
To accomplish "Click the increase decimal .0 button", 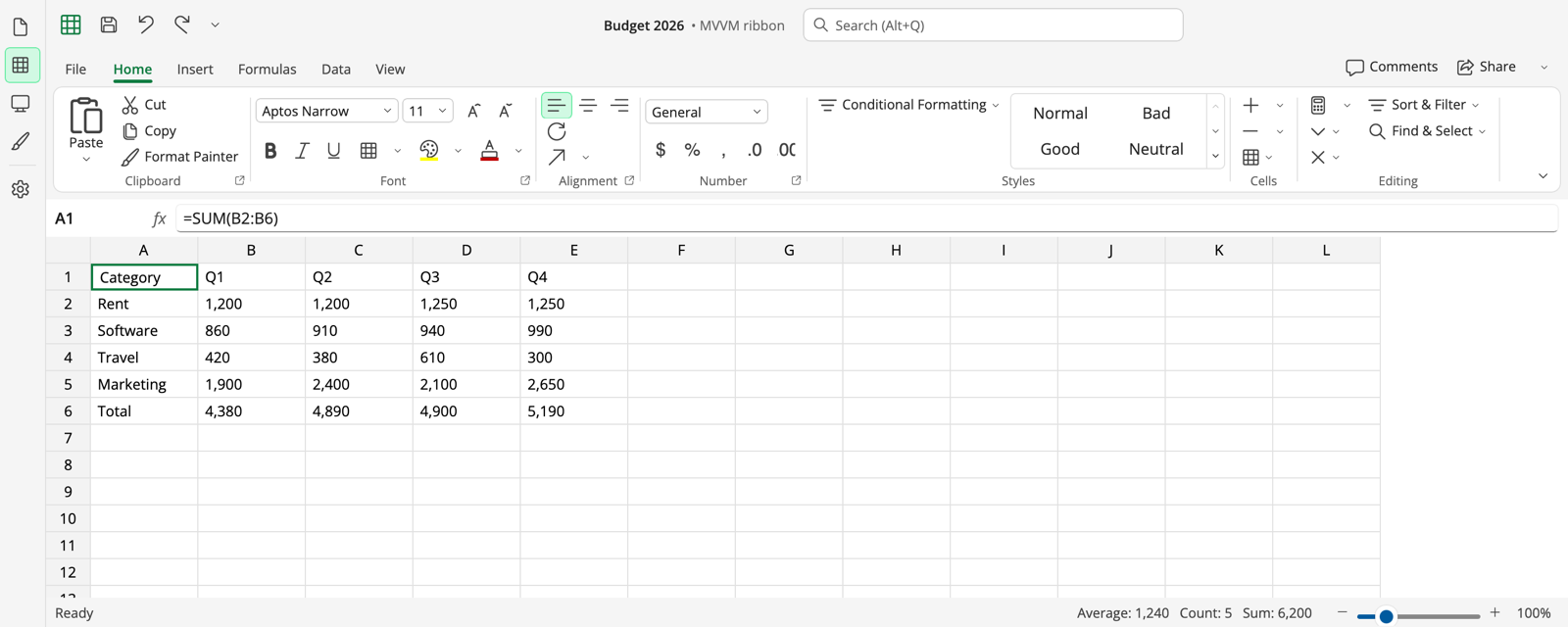I will click(755, 150).
